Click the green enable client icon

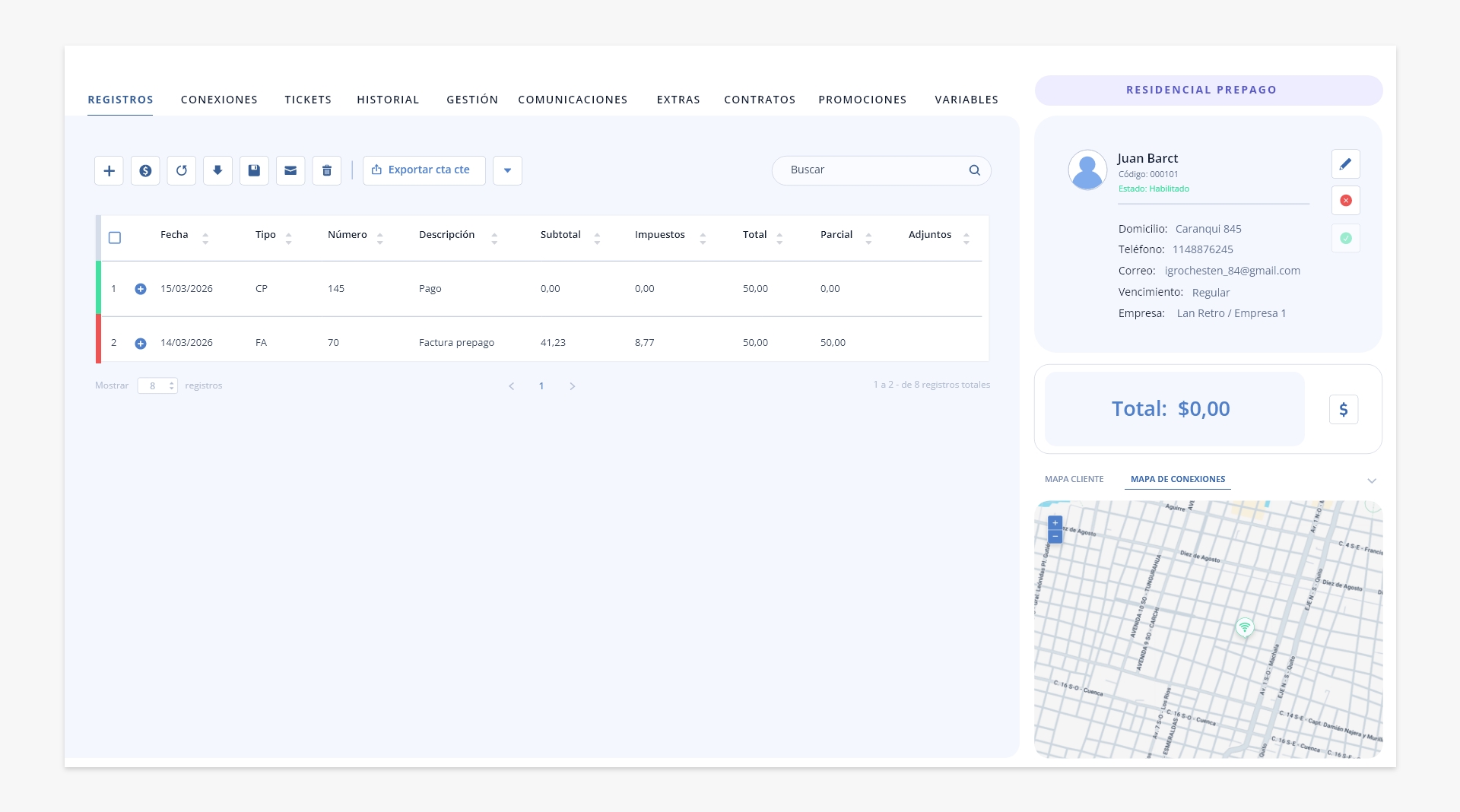pos(1345,238)
